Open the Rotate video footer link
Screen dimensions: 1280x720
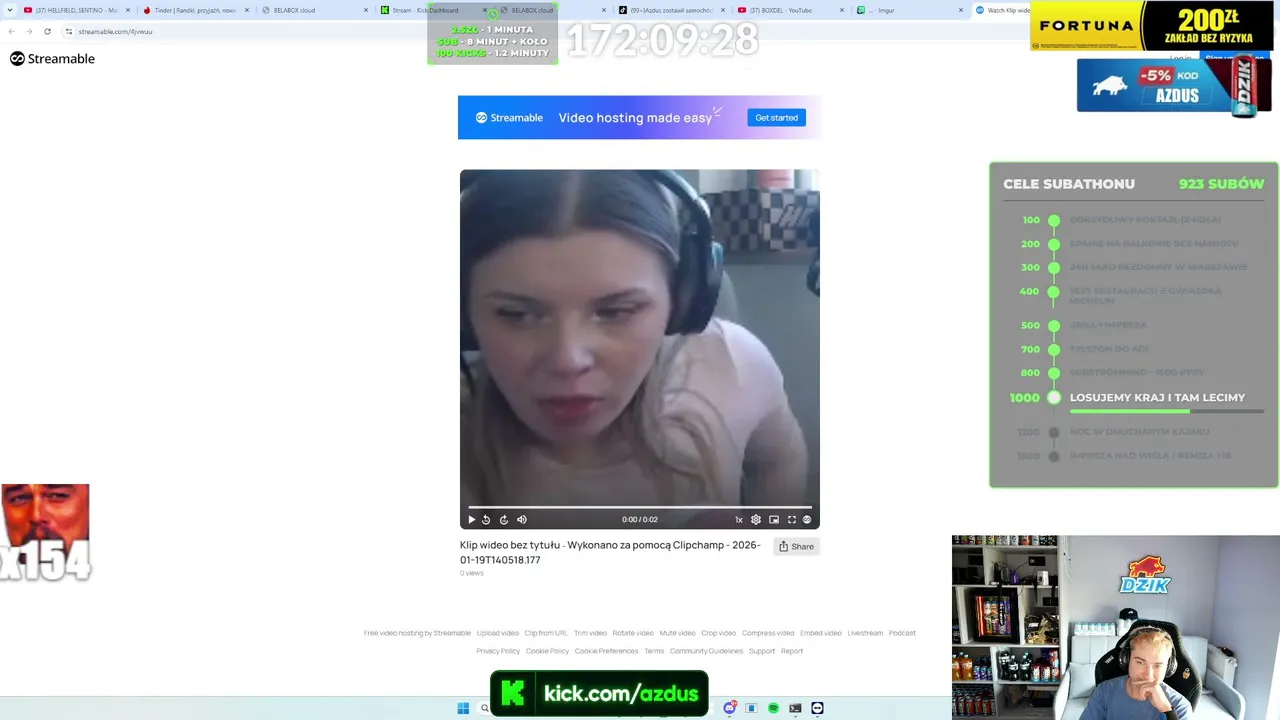pos(633,633)
